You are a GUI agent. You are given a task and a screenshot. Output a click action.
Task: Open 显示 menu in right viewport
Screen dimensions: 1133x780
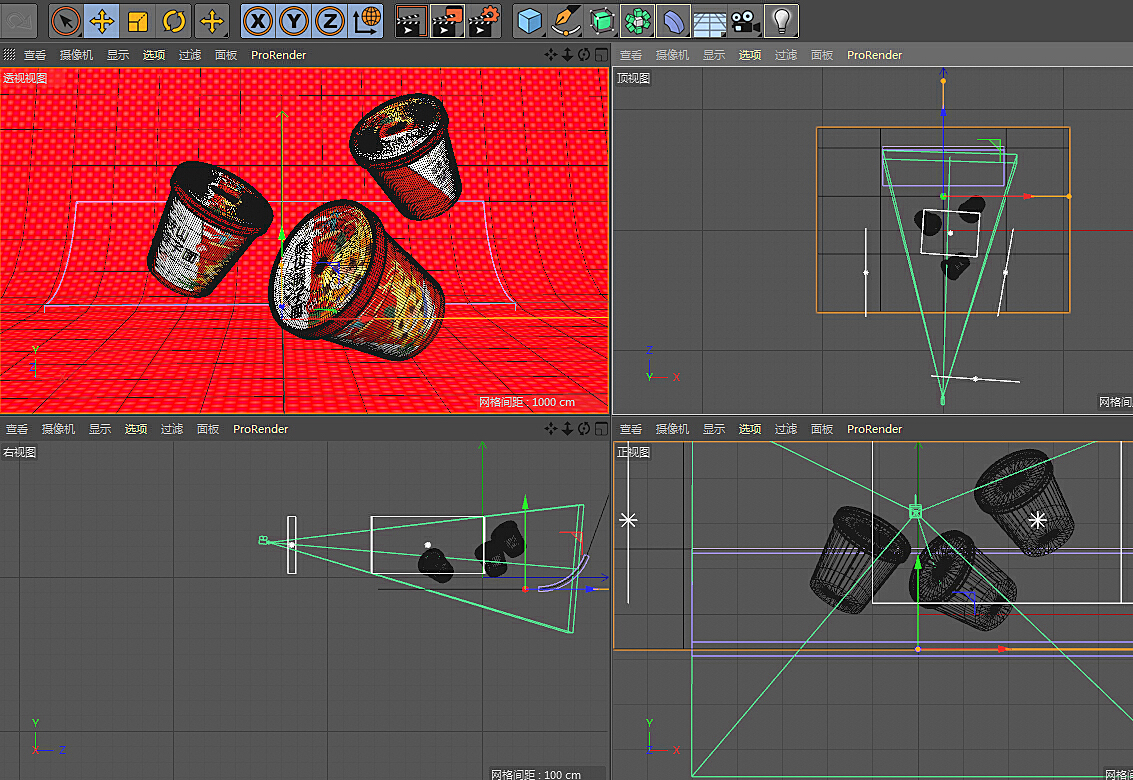coord(100,429)
